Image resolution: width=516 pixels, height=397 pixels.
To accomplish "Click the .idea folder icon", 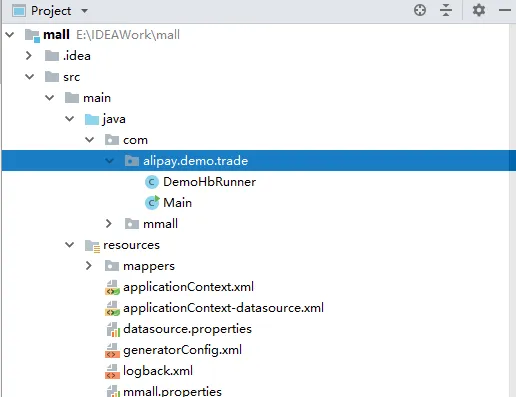I will click(x=52, y=56).
